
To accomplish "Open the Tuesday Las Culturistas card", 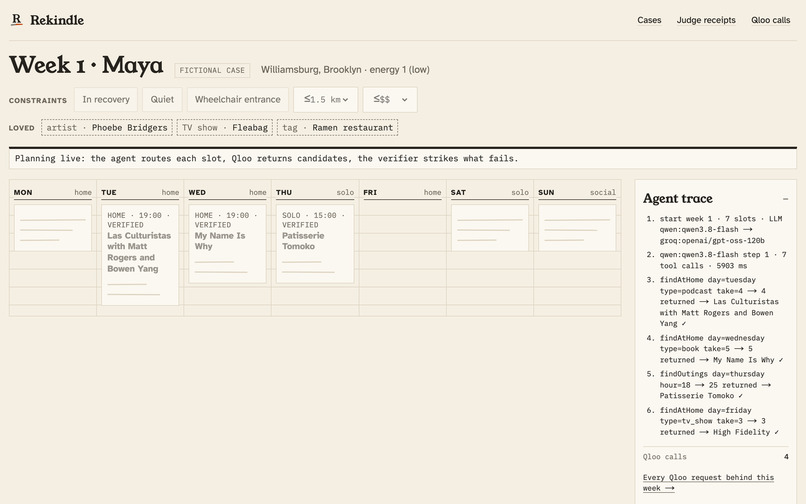I will pyautogui.click(x=140, y=255).
